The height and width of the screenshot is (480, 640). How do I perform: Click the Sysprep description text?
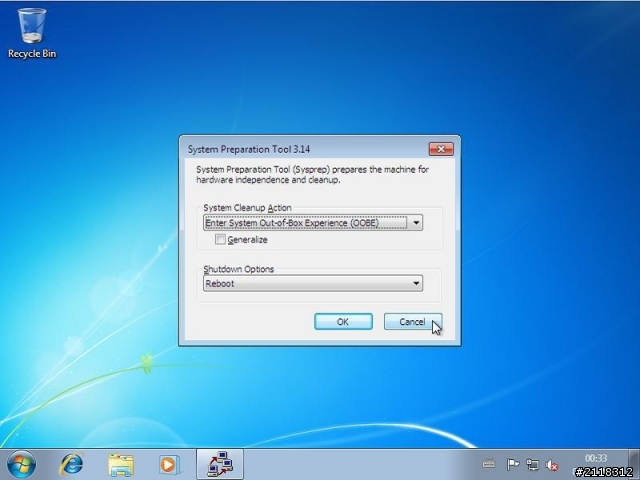[312, 174]
